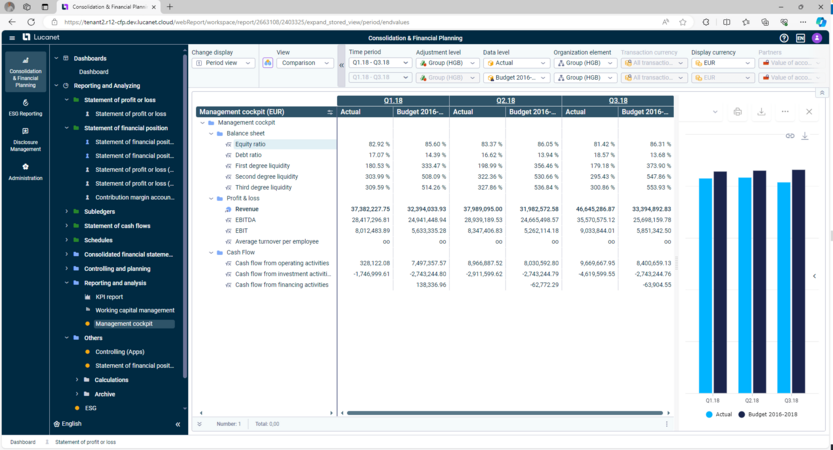Select Management cockpit in navigation tree
The height and width of the screenshot is (450, 833).
tap(124, 324)
